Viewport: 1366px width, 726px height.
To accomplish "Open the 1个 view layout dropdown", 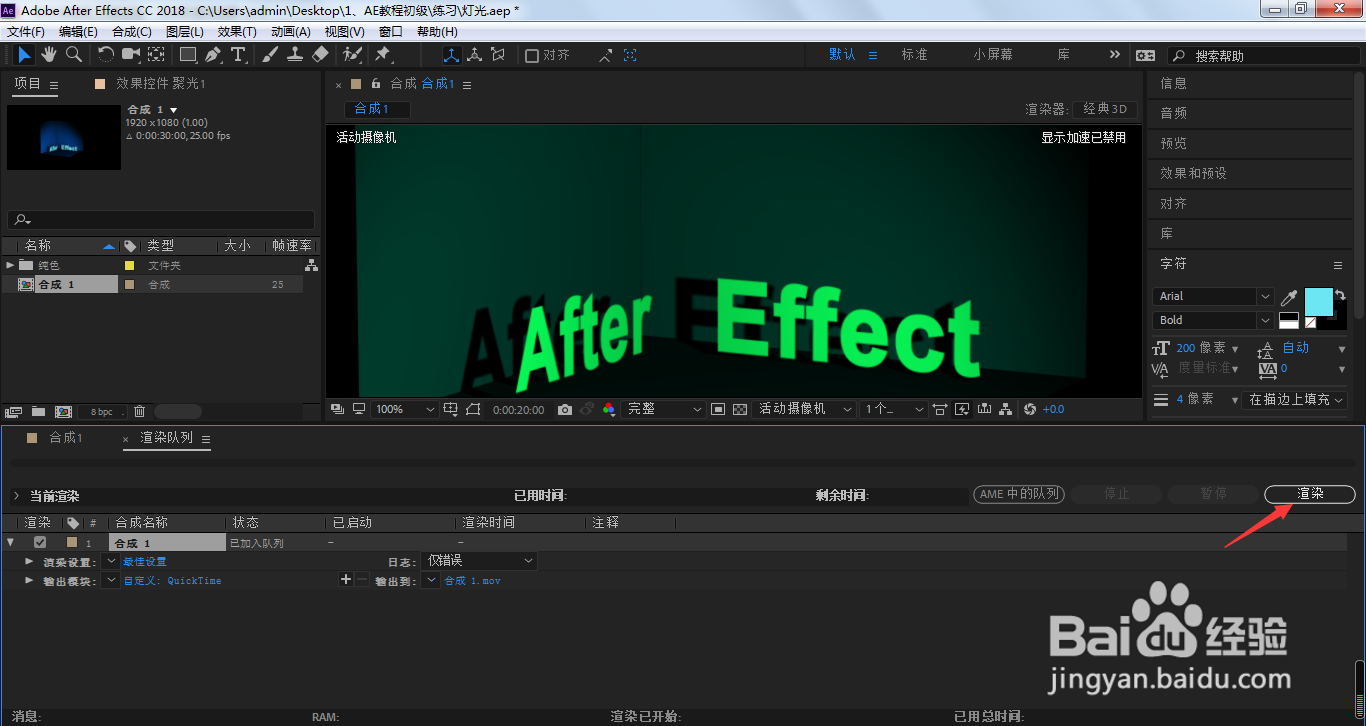I will 893,409.
